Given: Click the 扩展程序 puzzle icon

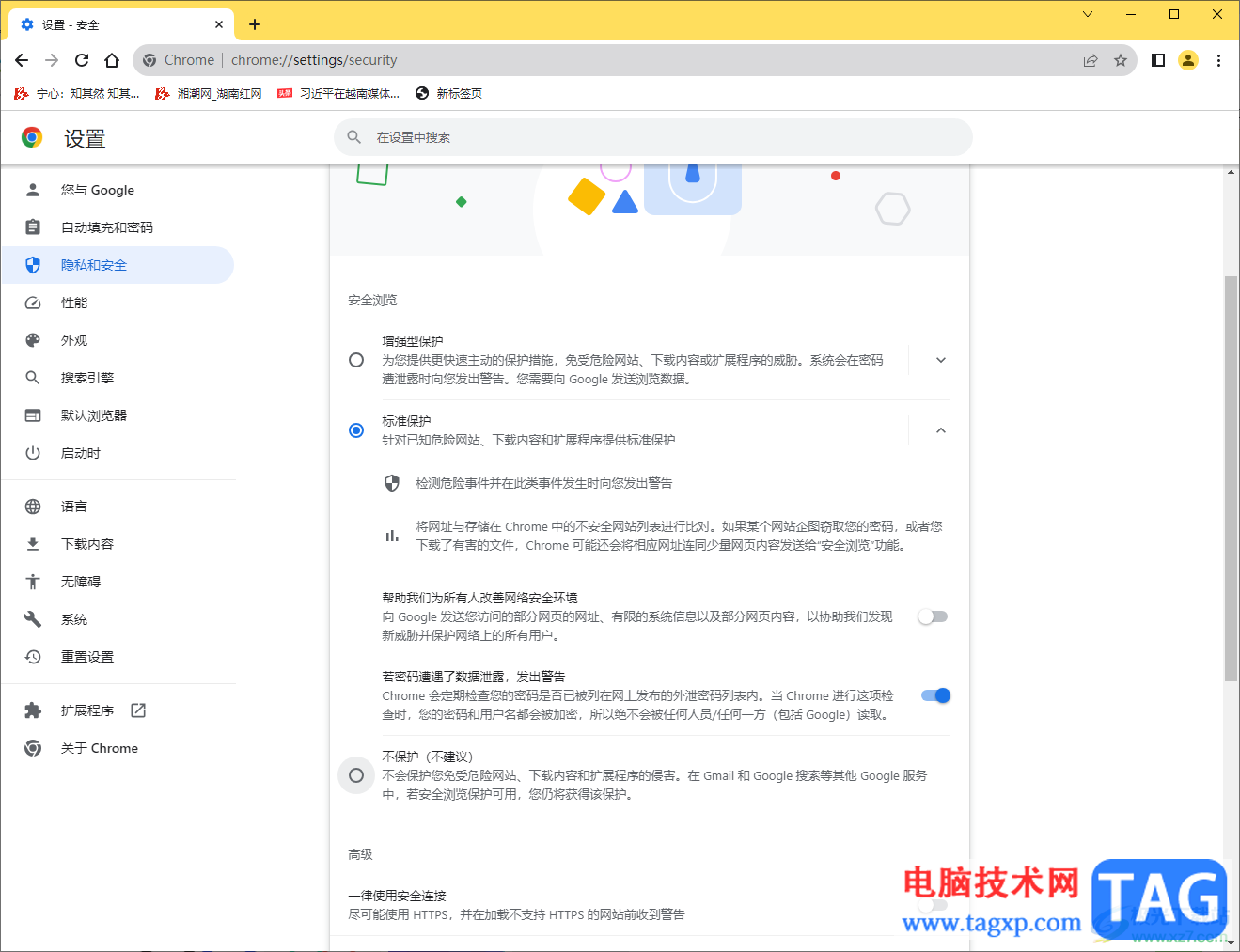Looking at the screenshot, I should click(x=33, y=710).
